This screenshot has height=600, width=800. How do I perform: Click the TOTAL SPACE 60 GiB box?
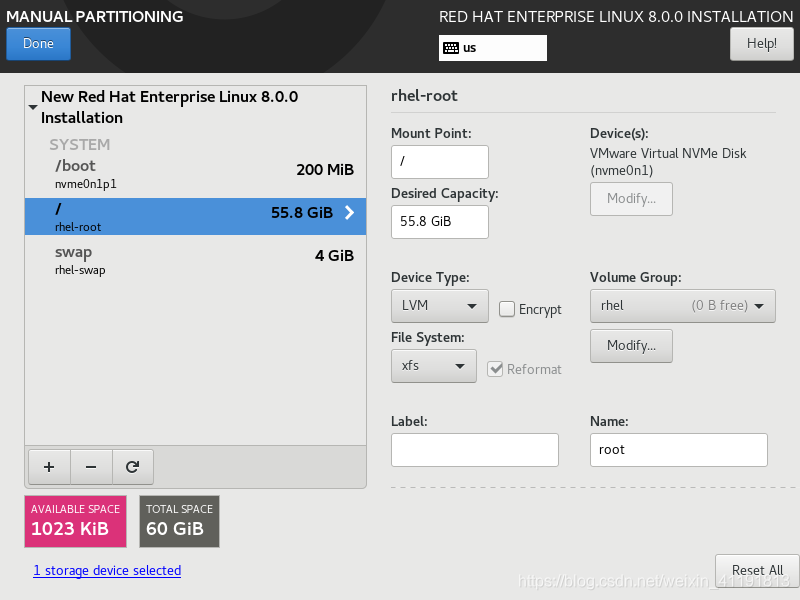(179, 521)
